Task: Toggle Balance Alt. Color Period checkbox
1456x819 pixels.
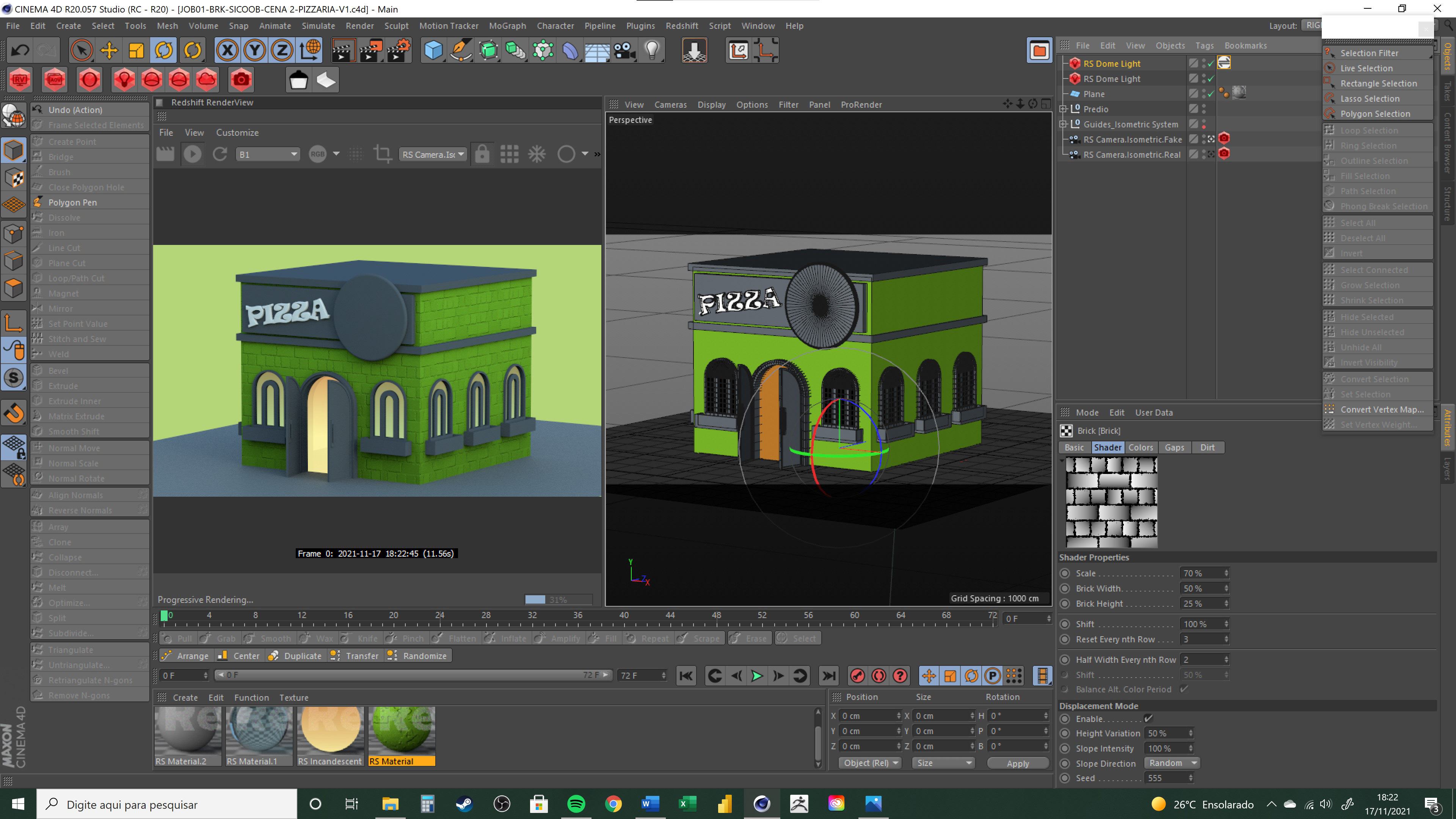Action: click(x=1184, y=689)
